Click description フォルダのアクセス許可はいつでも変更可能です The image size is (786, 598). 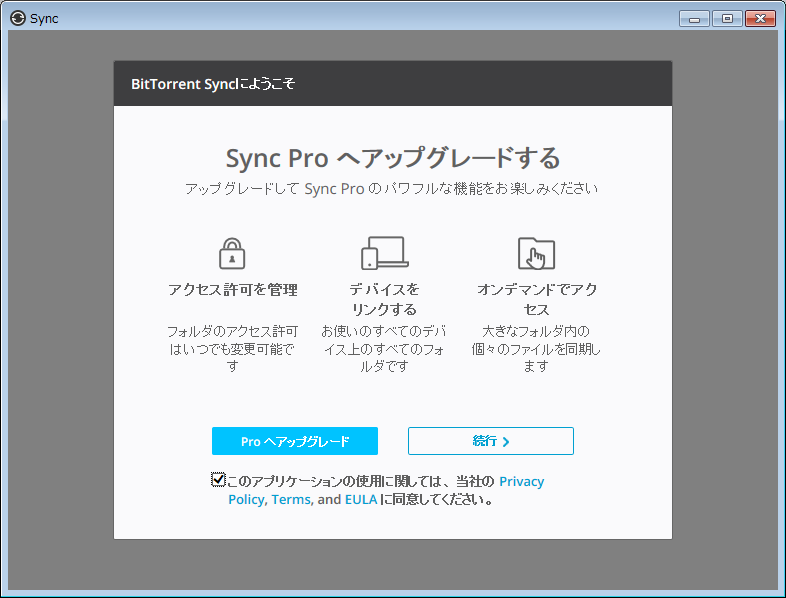point(233,348)
